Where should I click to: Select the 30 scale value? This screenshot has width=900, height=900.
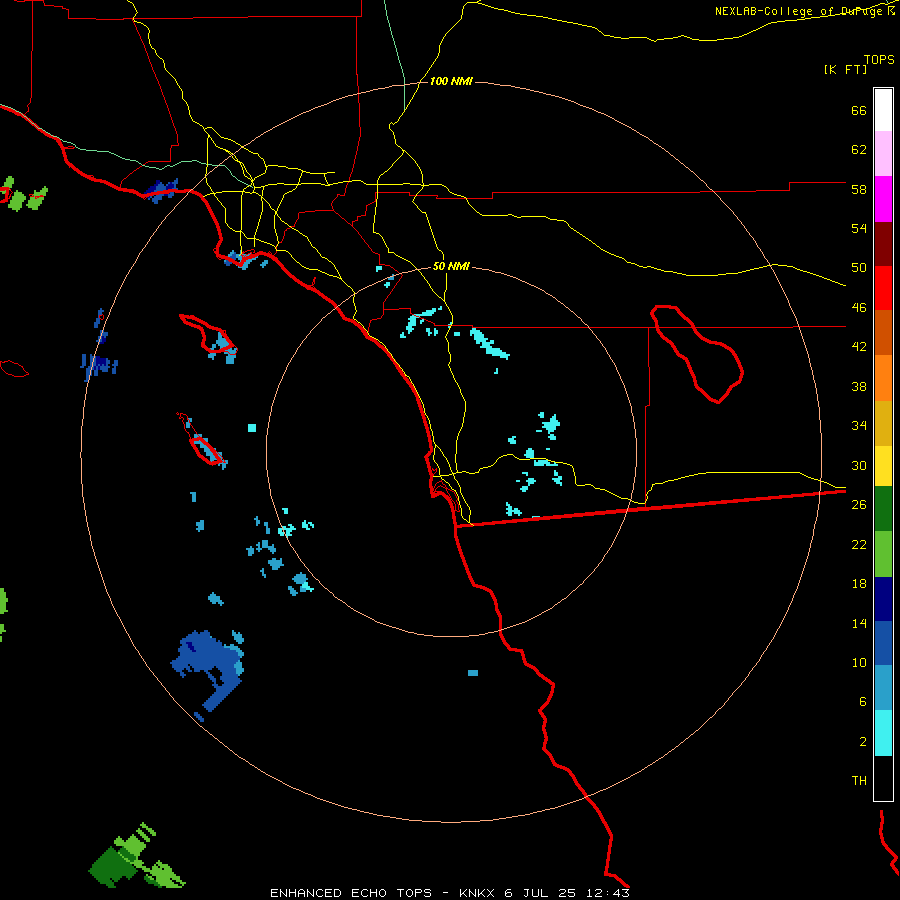coord(859,465)
